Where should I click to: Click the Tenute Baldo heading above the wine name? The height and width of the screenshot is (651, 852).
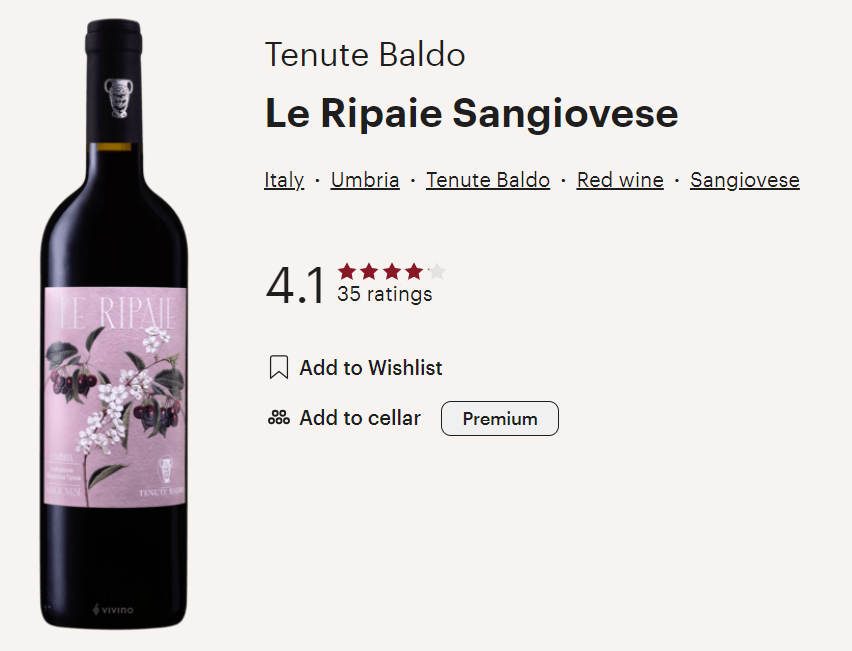coord(365,55)
